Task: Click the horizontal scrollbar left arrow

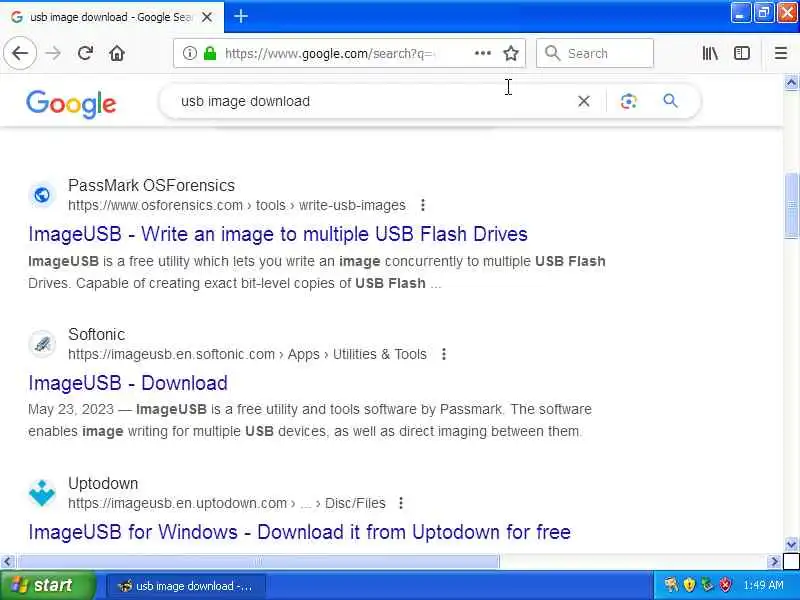Action: (7, 562)
